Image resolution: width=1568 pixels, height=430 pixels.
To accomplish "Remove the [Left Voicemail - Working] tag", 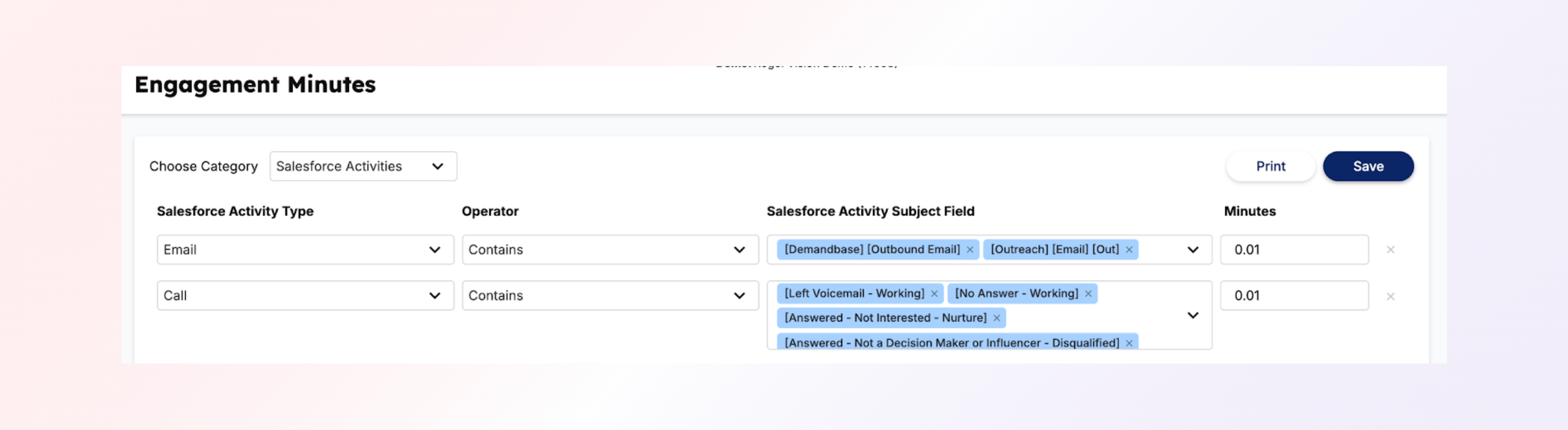I will [x=934, y=294].
